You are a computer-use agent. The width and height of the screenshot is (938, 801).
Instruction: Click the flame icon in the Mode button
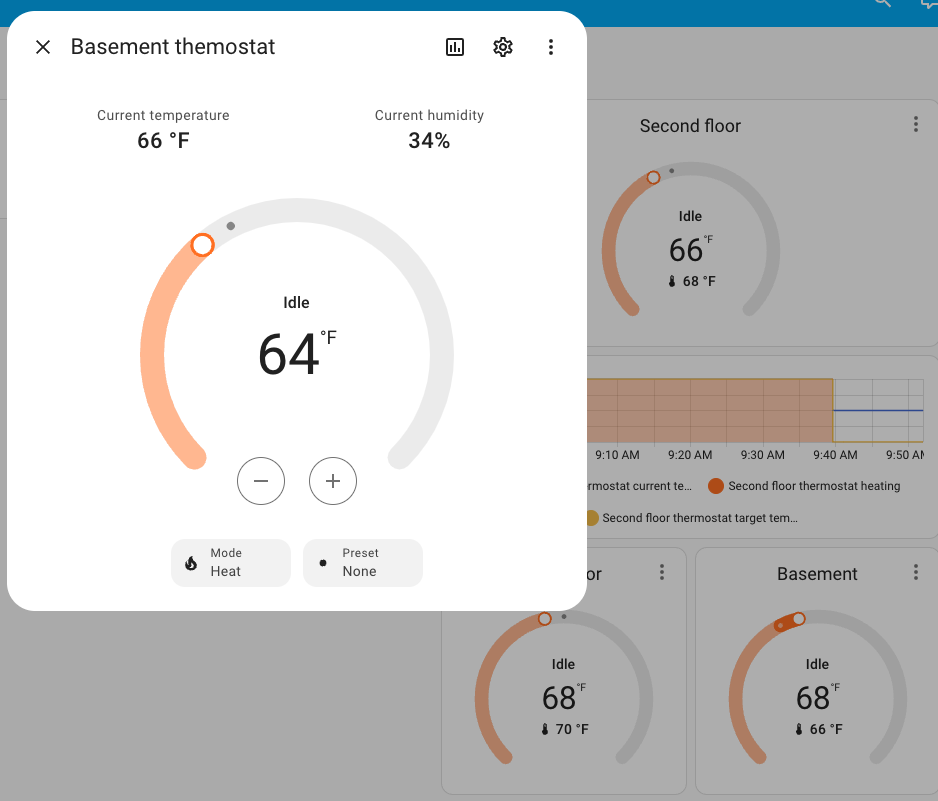coord(189,562)
